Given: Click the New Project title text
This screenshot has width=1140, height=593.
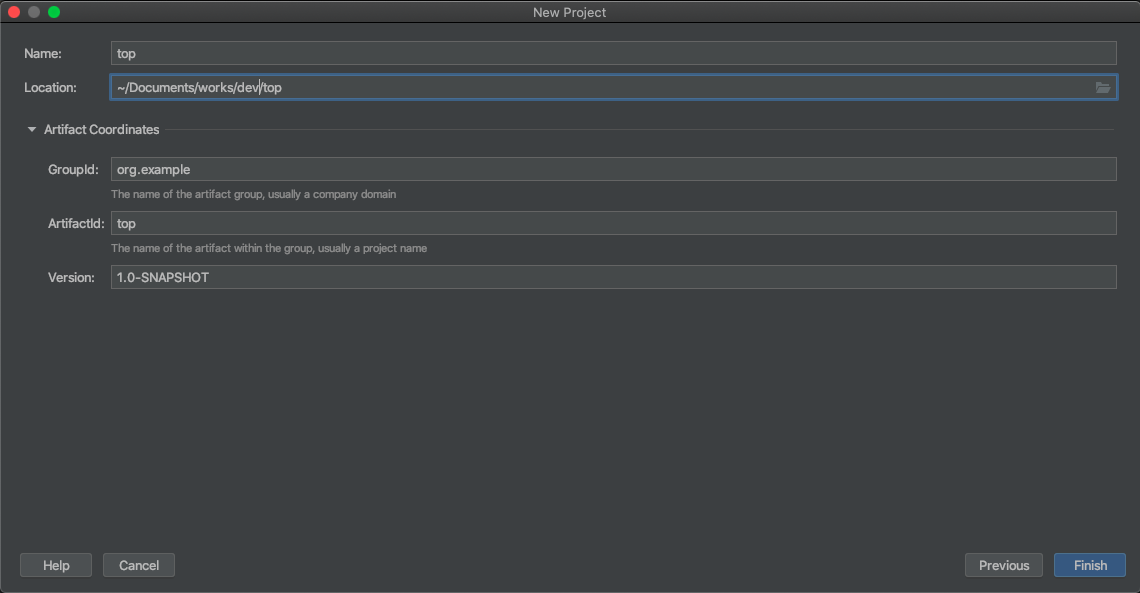Looking at the screenshot, I should (569, 12).
